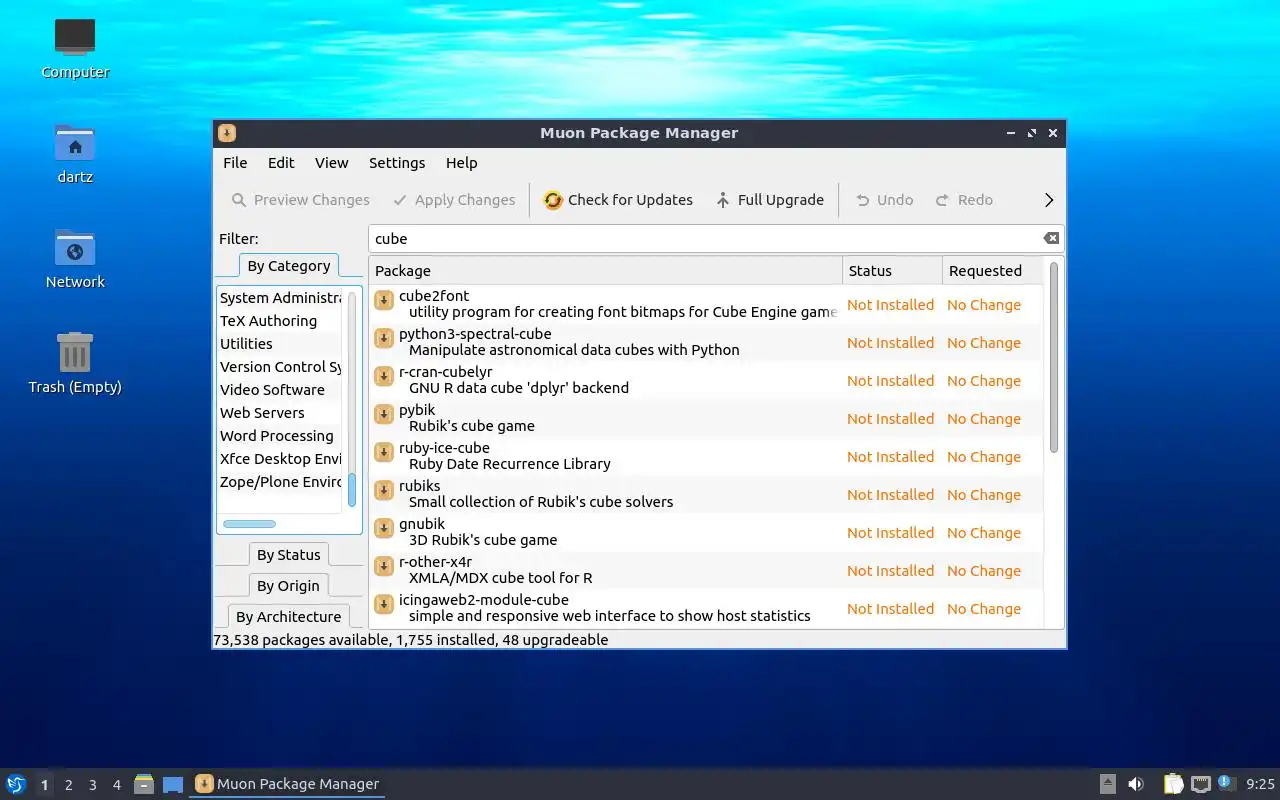The height and width of the screenshot is (800, 1280).
Task: Click the show desktop taskbar icon
Action: tap(173, 785)
